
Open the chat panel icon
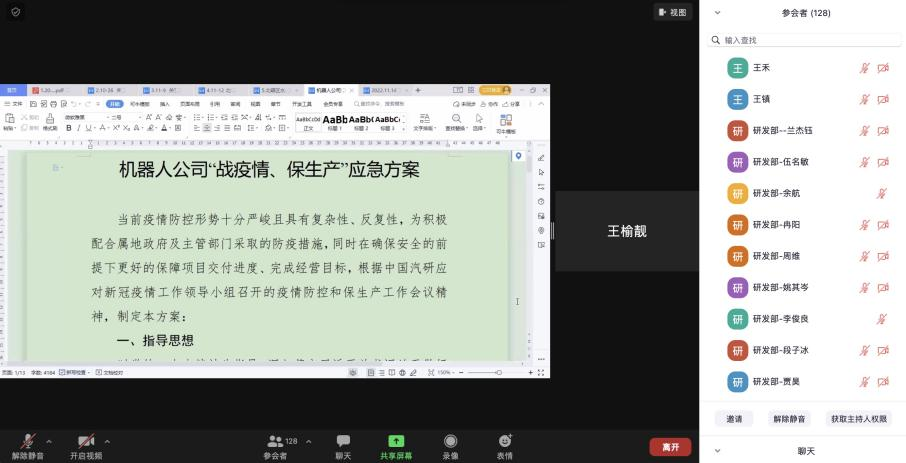click(343, 440)
